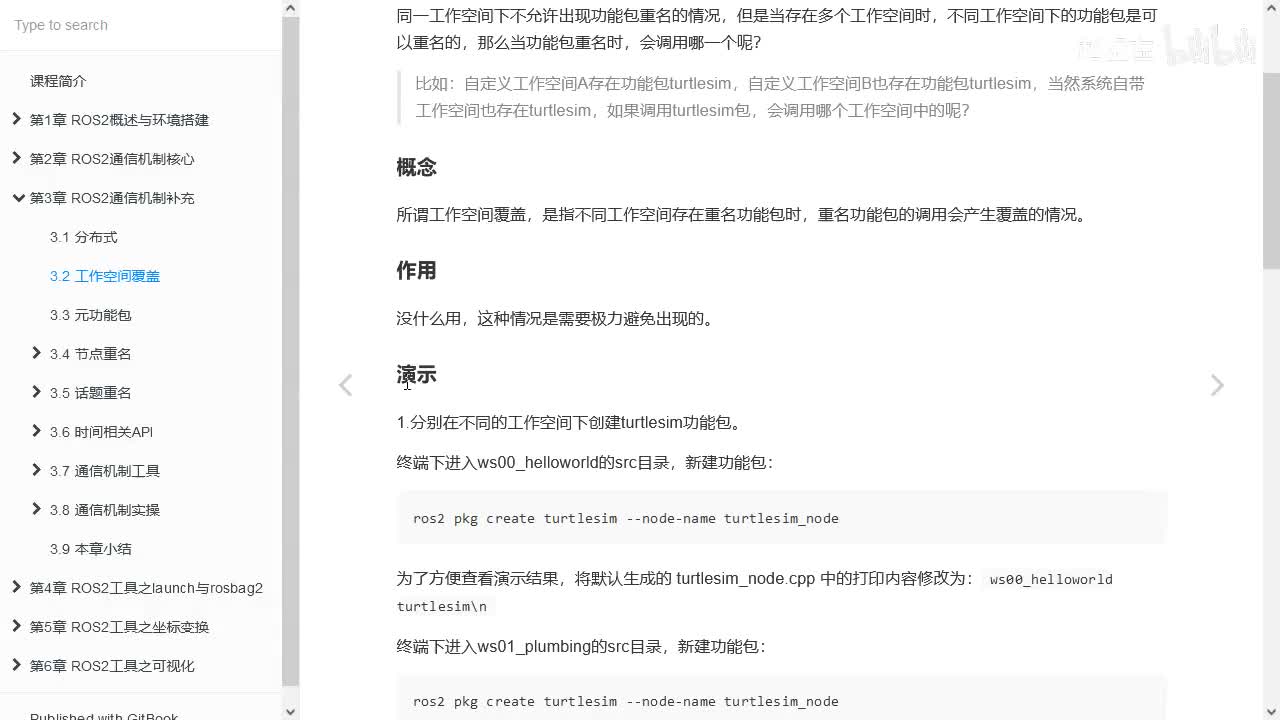Click inline code ws00_helloworld

[1051, 579]
